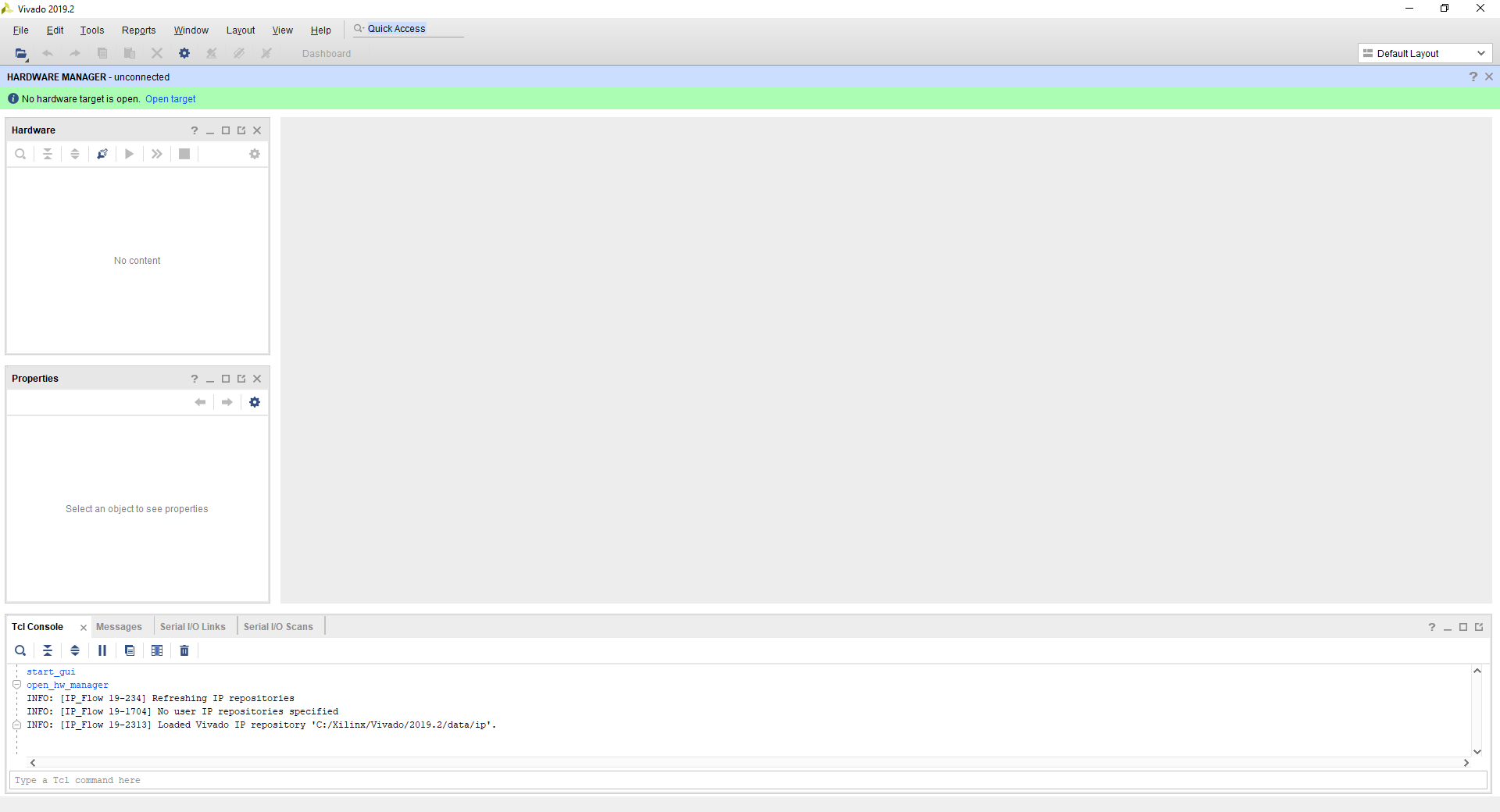Image resolution: width=1500 pixels, height=812 pixels.
Task: Float the Properties panel
Action: 241,379
